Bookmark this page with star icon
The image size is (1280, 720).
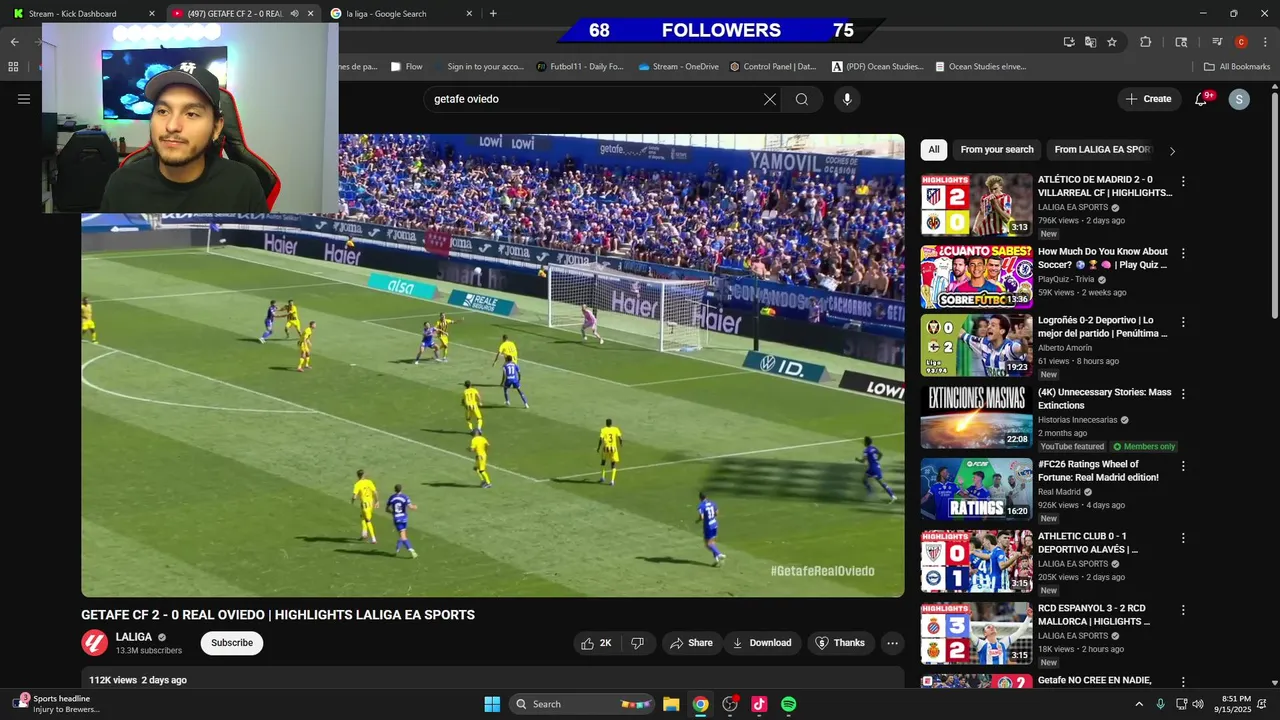click(x=1112, y=42)
